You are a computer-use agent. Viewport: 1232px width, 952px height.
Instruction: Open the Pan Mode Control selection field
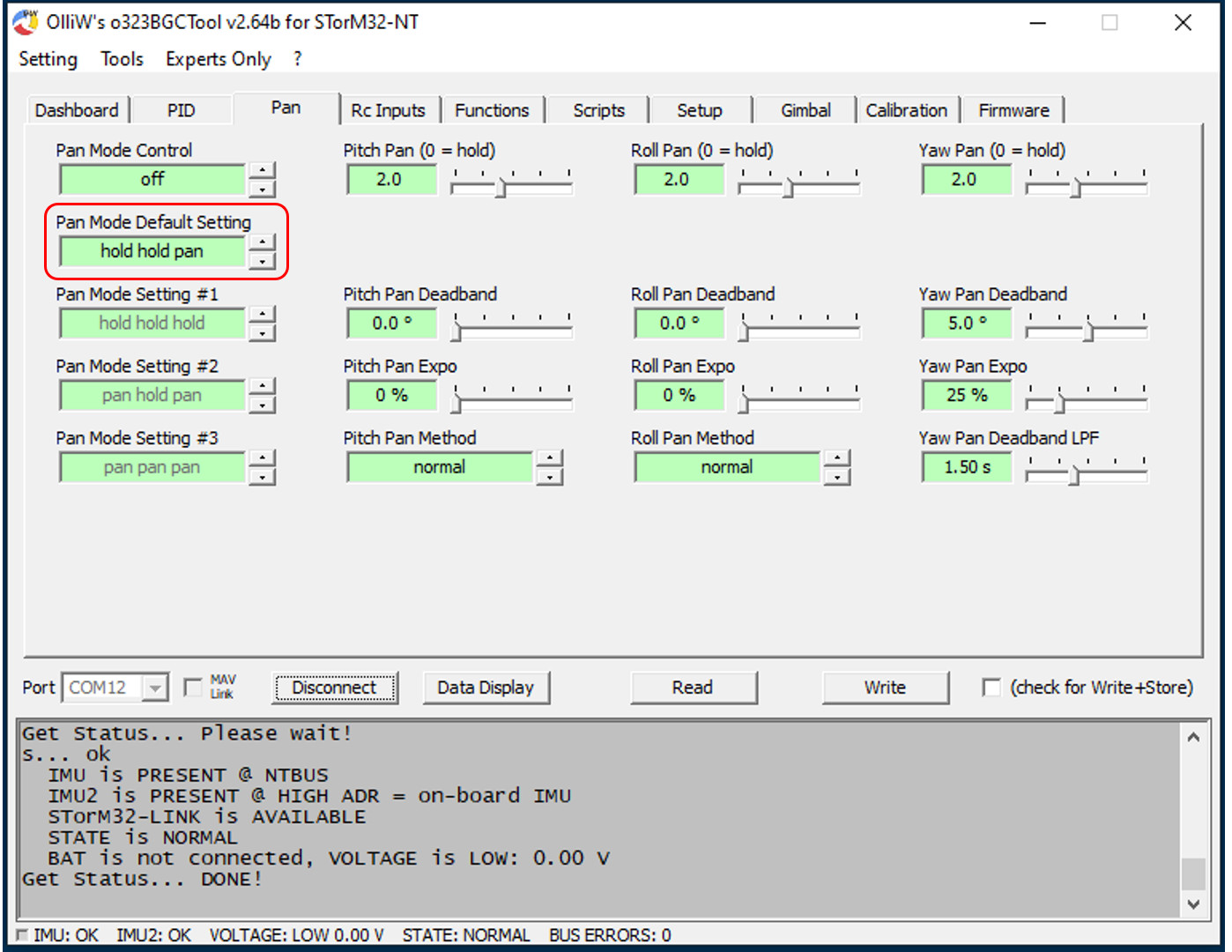tap(152, 180)
